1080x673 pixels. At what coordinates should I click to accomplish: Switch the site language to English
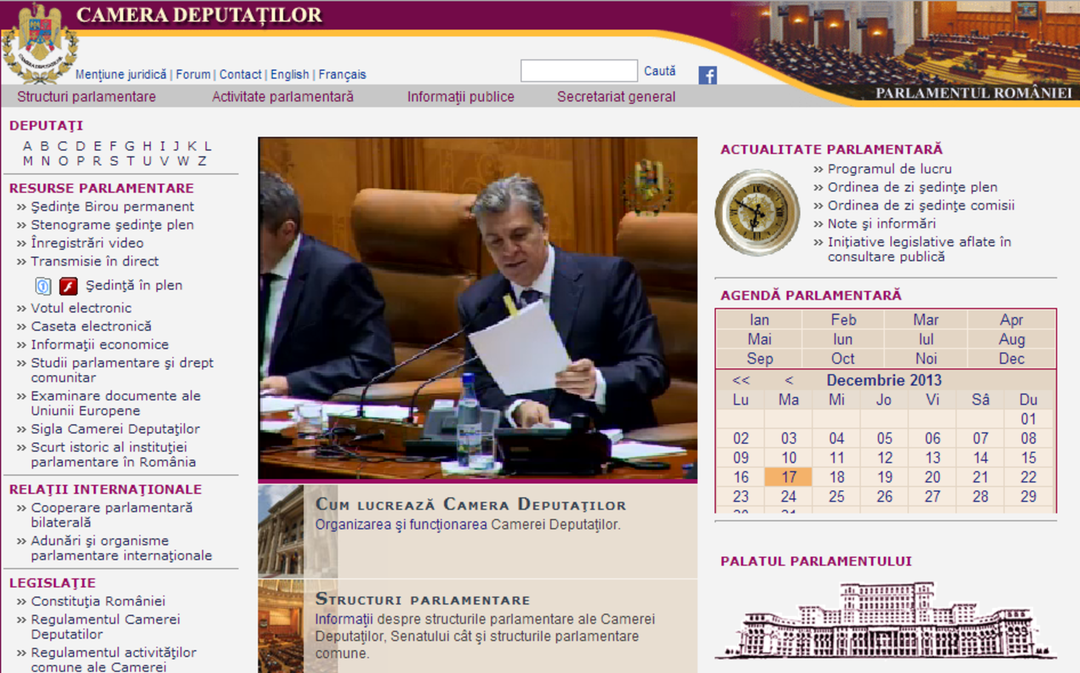pyautogui.click(x=290, y=74)
